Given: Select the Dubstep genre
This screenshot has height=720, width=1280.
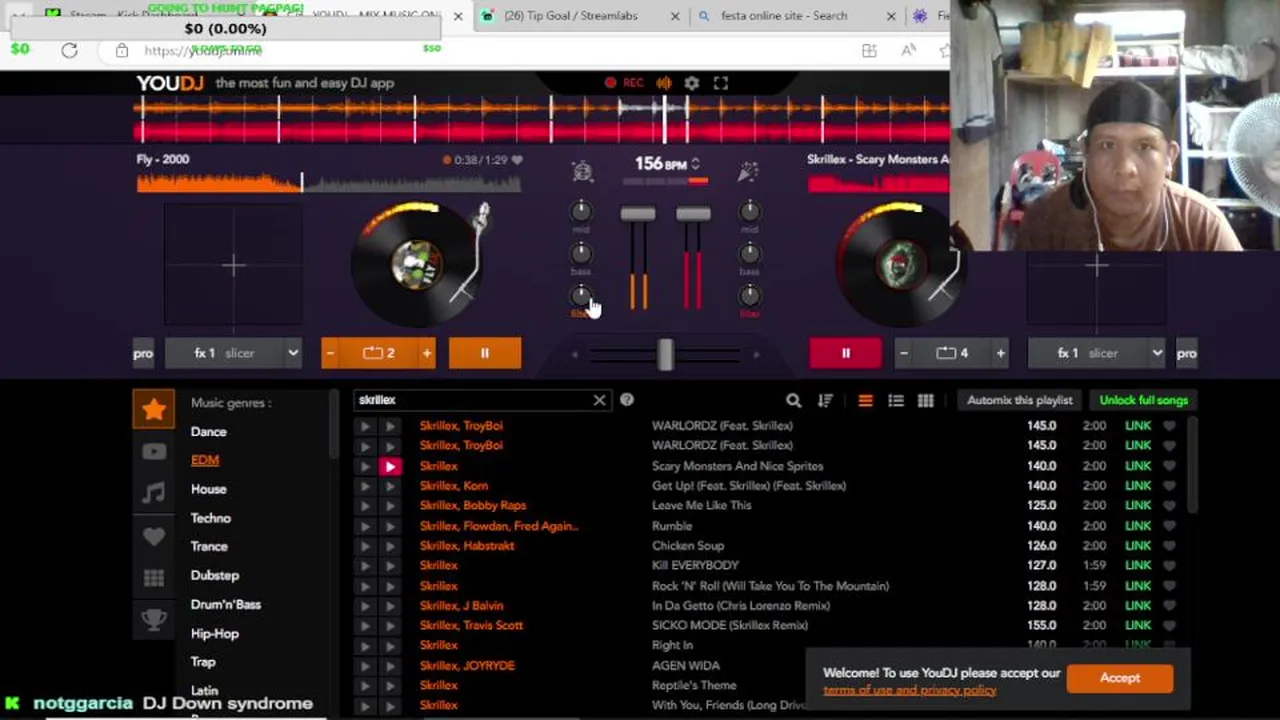Looking at the screenshot, I should click(x=215, y=576).
